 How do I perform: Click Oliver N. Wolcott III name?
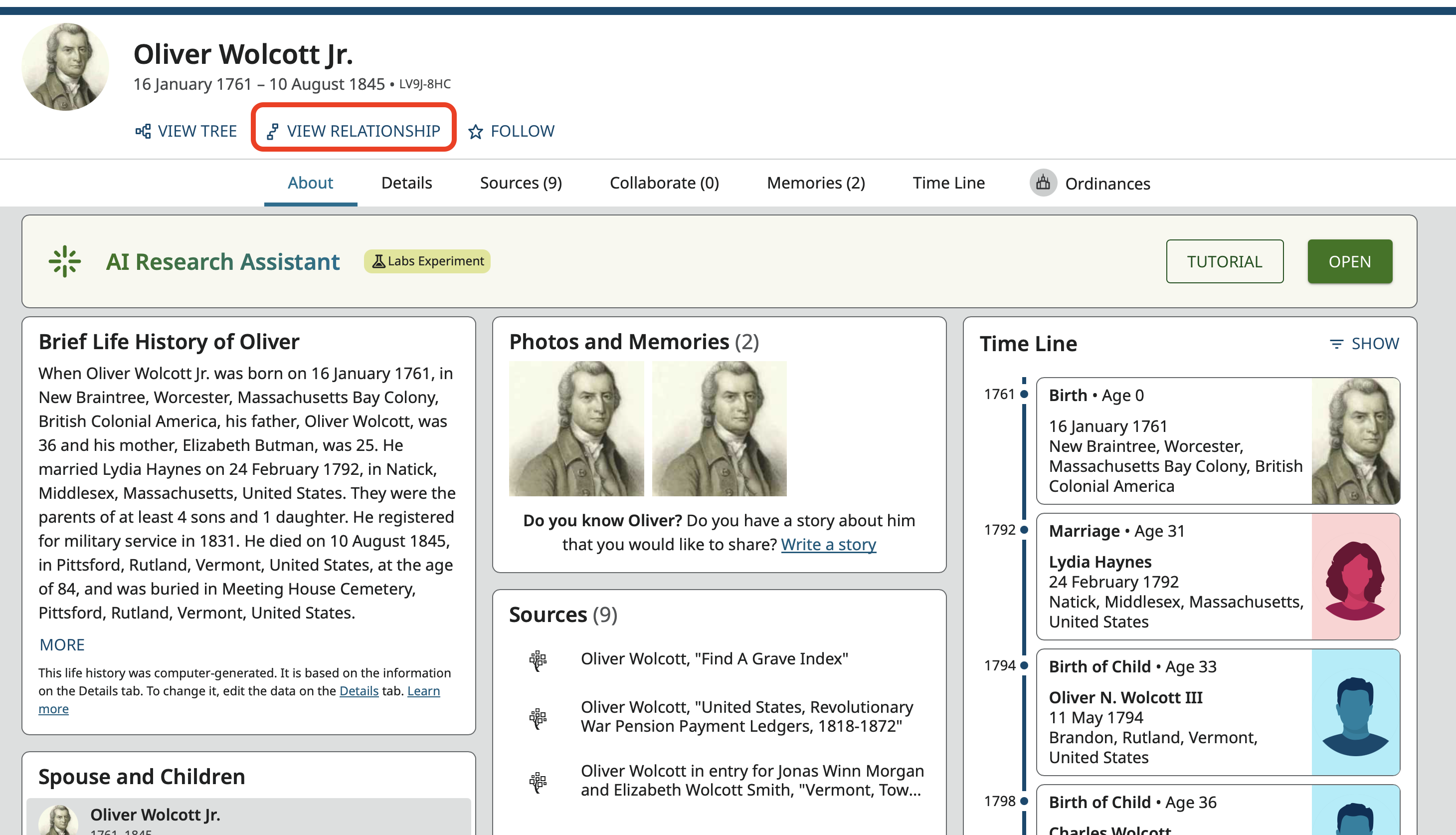[x=1125, y=697]
